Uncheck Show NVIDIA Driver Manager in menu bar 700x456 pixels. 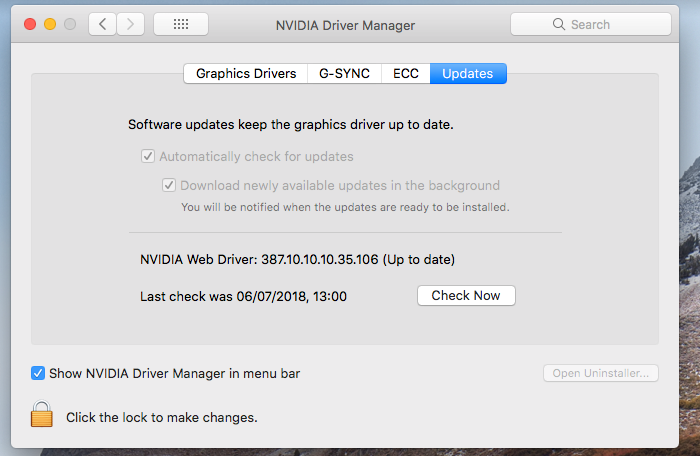click(38, 373)
